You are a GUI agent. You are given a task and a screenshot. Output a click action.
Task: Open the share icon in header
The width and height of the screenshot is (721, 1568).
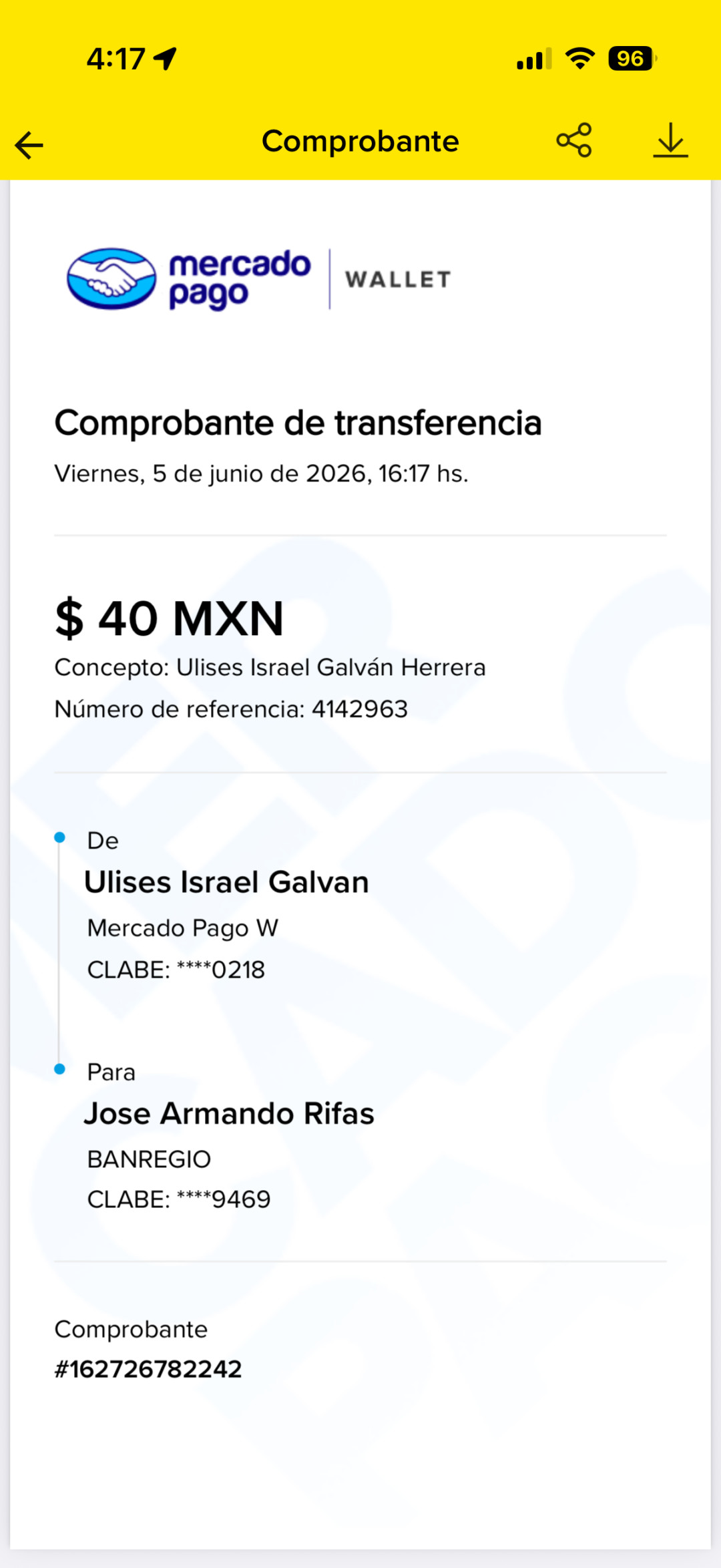[574, 140]
